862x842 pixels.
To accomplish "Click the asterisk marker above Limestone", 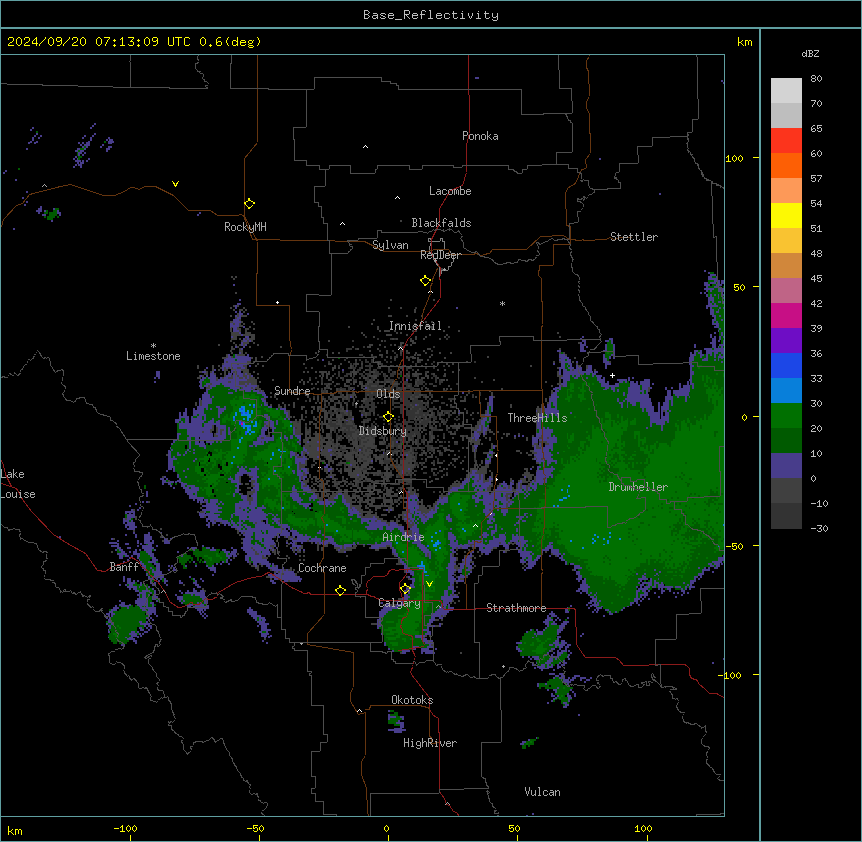I will point(153,346).
